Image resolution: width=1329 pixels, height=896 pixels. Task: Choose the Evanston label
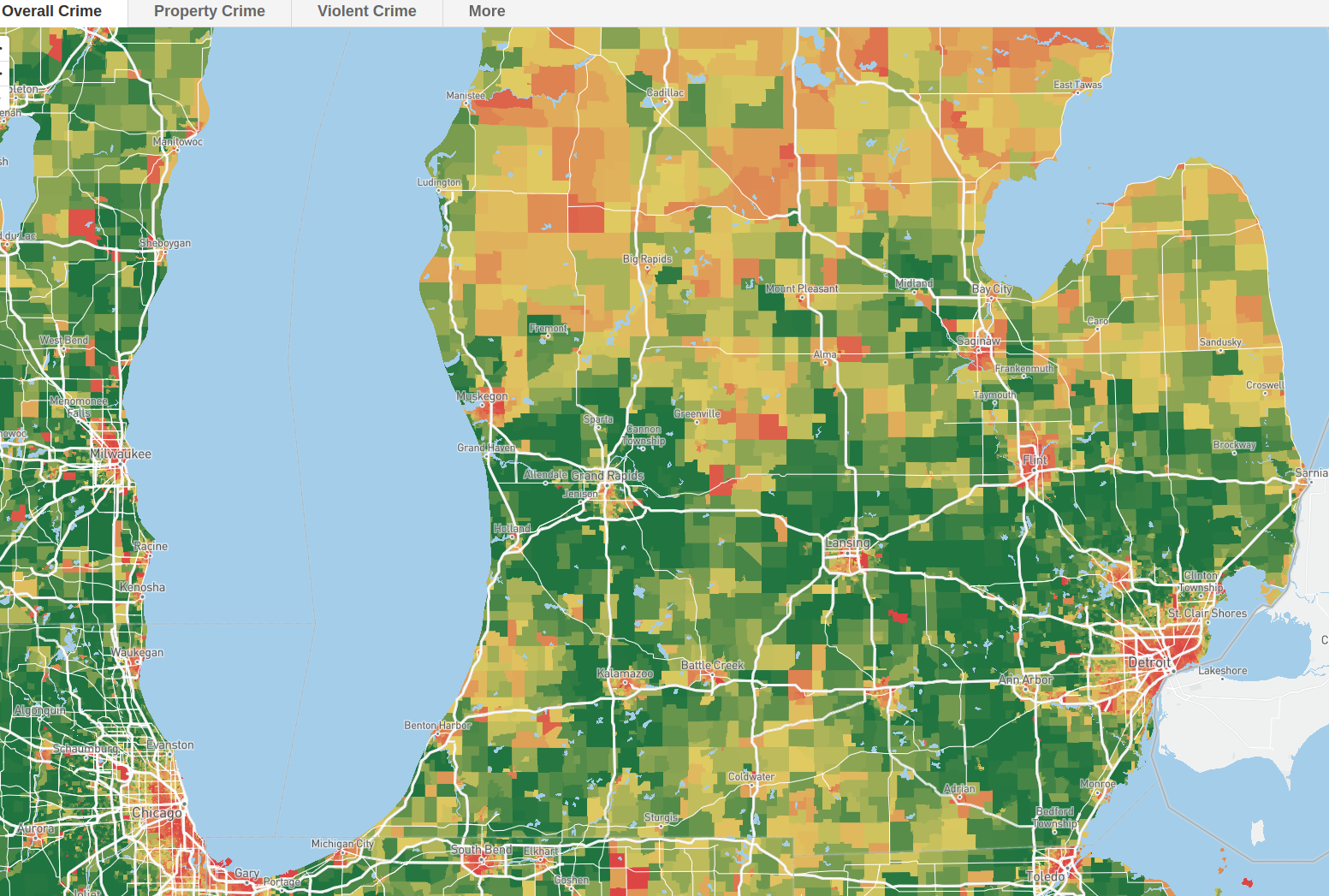[x=170, y=745]
